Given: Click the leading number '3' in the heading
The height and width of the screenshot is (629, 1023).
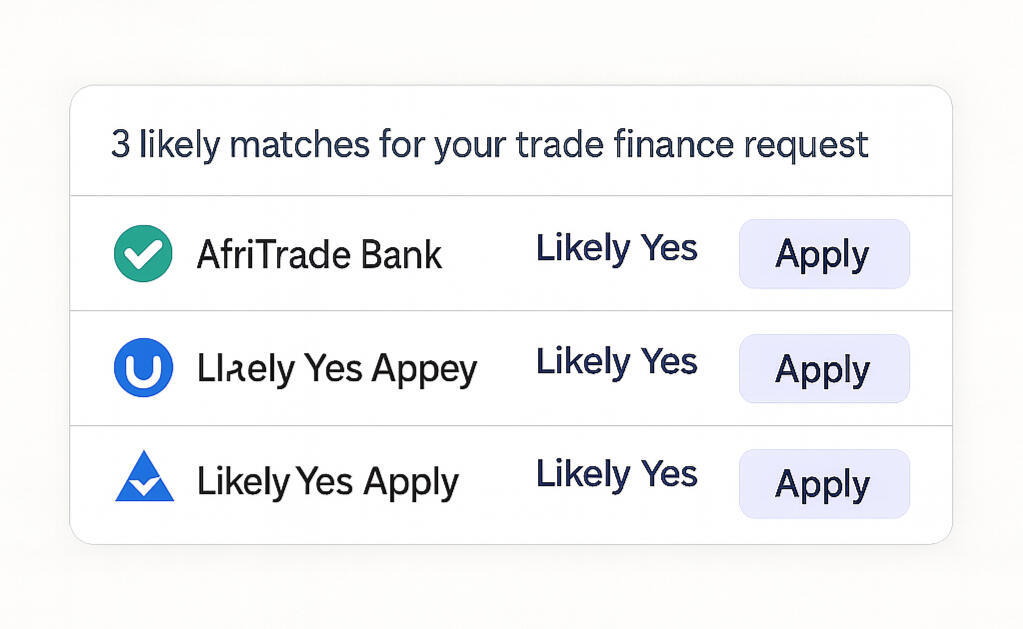Looking at the screenshot, I should [x=120, y=145].
